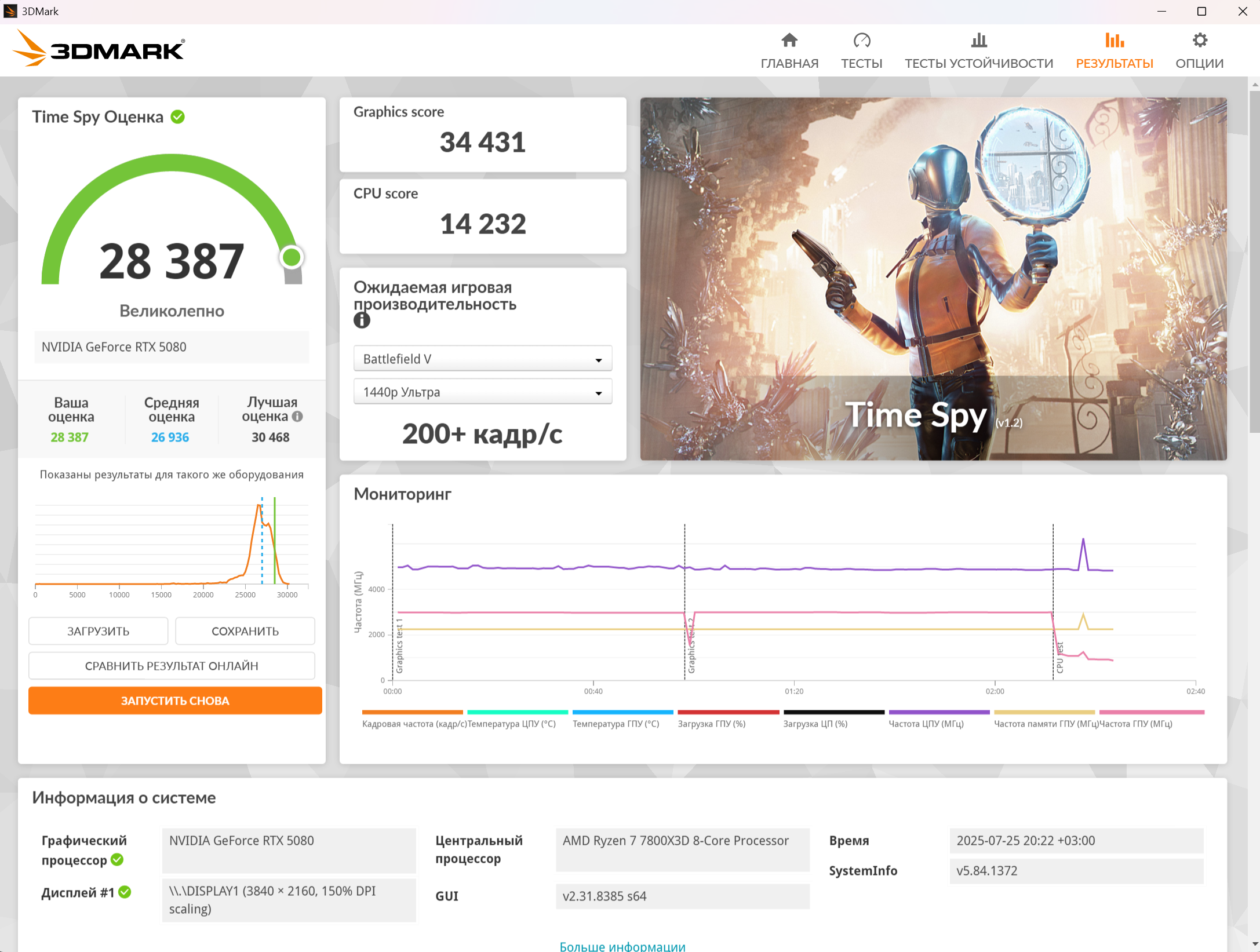Click the stress tests bar chart icon
The image size is (1260, 952).
(978, 40)
